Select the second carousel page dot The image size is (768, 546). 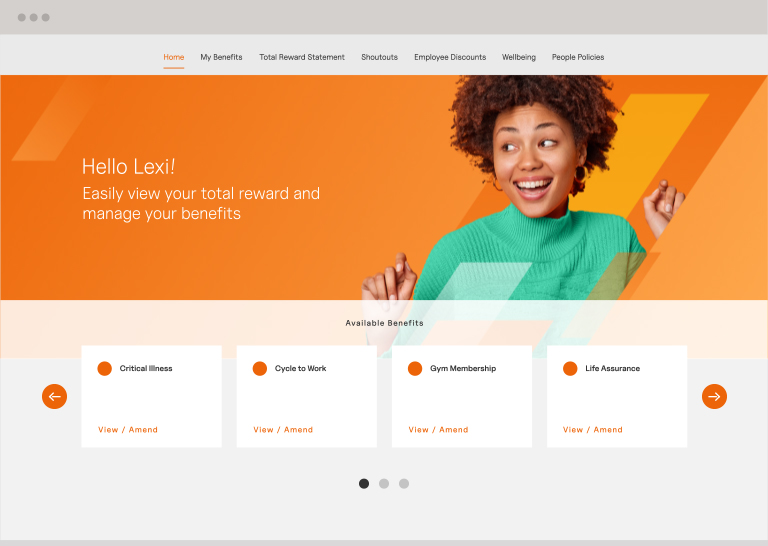click(384, 483)
